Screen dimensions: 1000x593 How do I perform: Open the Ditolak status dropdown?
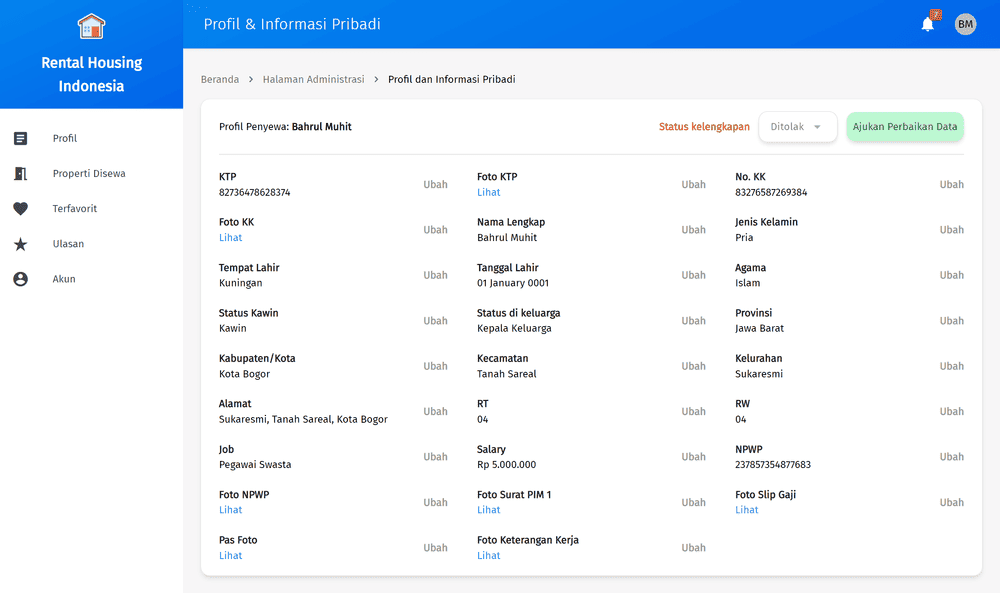797,127
